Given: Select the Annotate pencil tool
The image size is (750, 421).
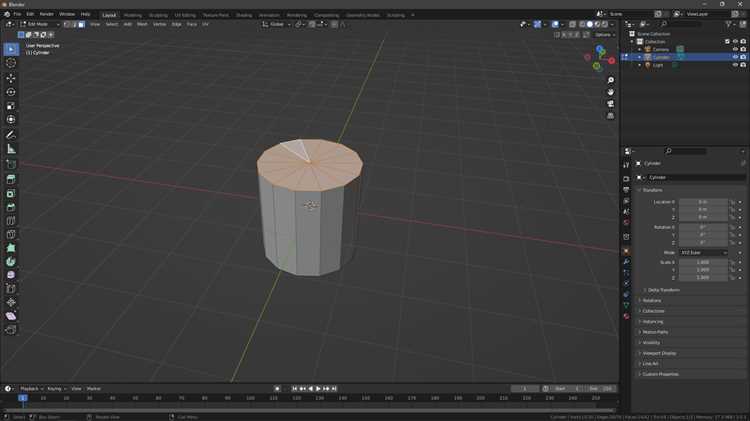Looking at the screenshot, I should click(x=11, y=135).
